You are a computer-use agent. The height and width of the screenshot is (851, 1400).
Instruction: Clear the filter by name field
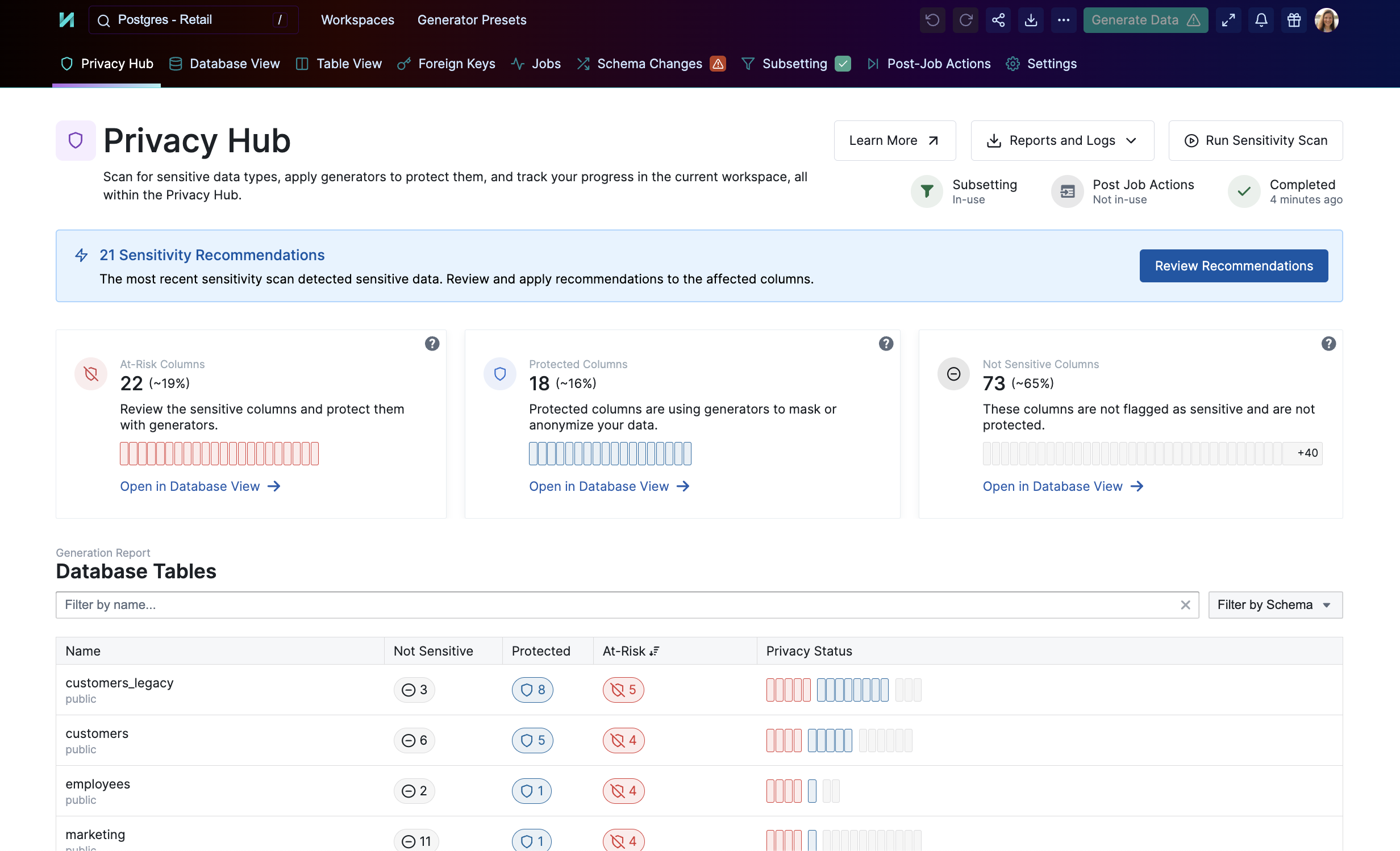click(1185, 605)
